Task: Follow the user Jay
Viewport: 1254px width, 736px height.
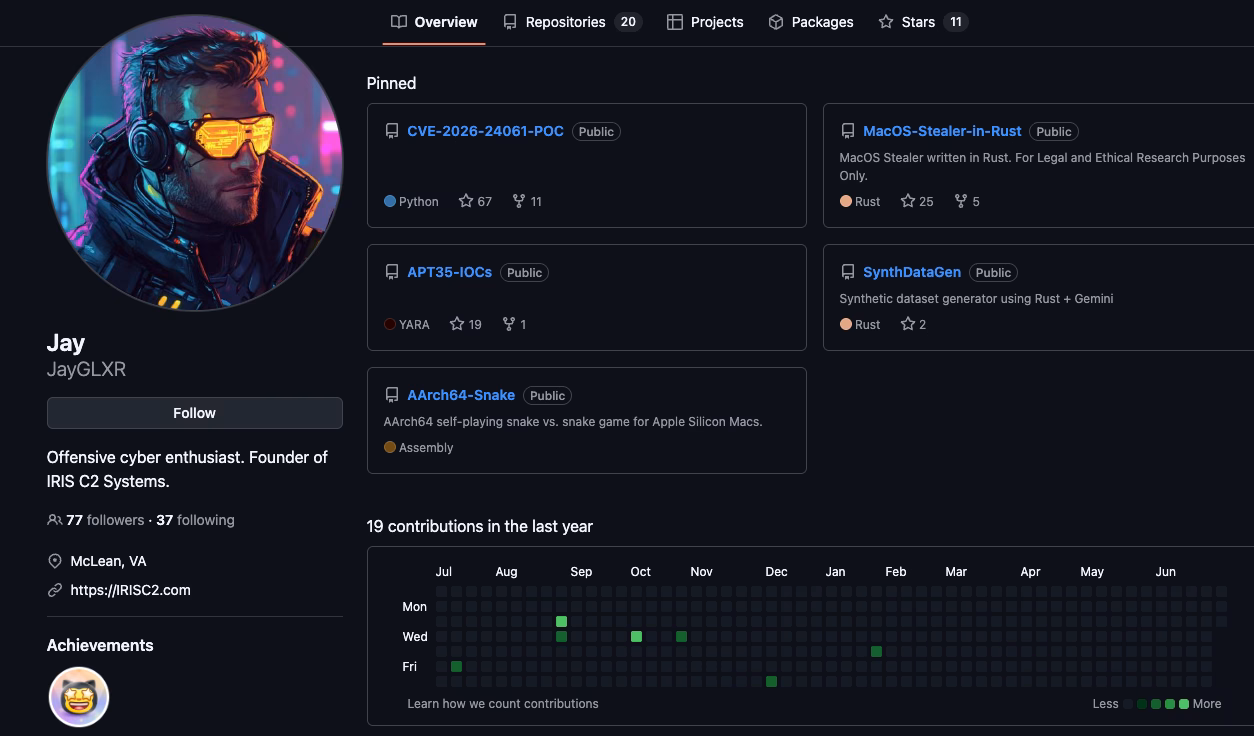Action: [194, 413]
